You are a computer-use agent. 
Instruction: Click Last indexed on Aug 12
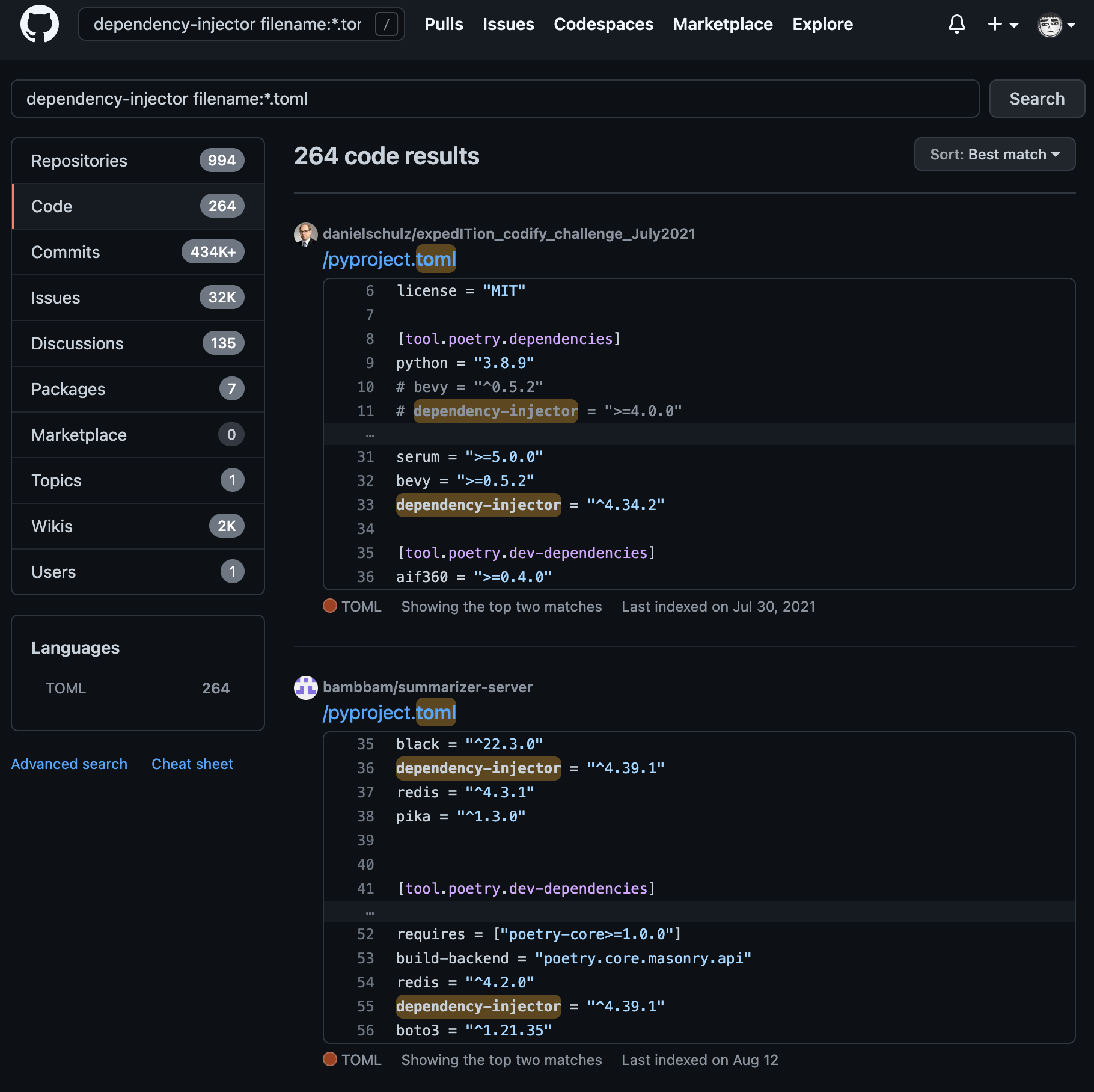[x=700, y=1060]
